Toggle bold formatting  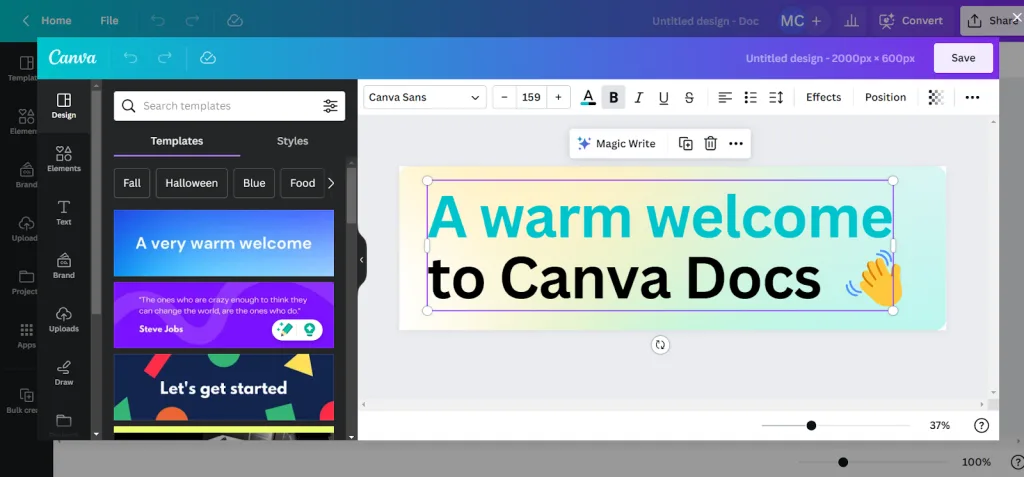click(x=613, y=97)
